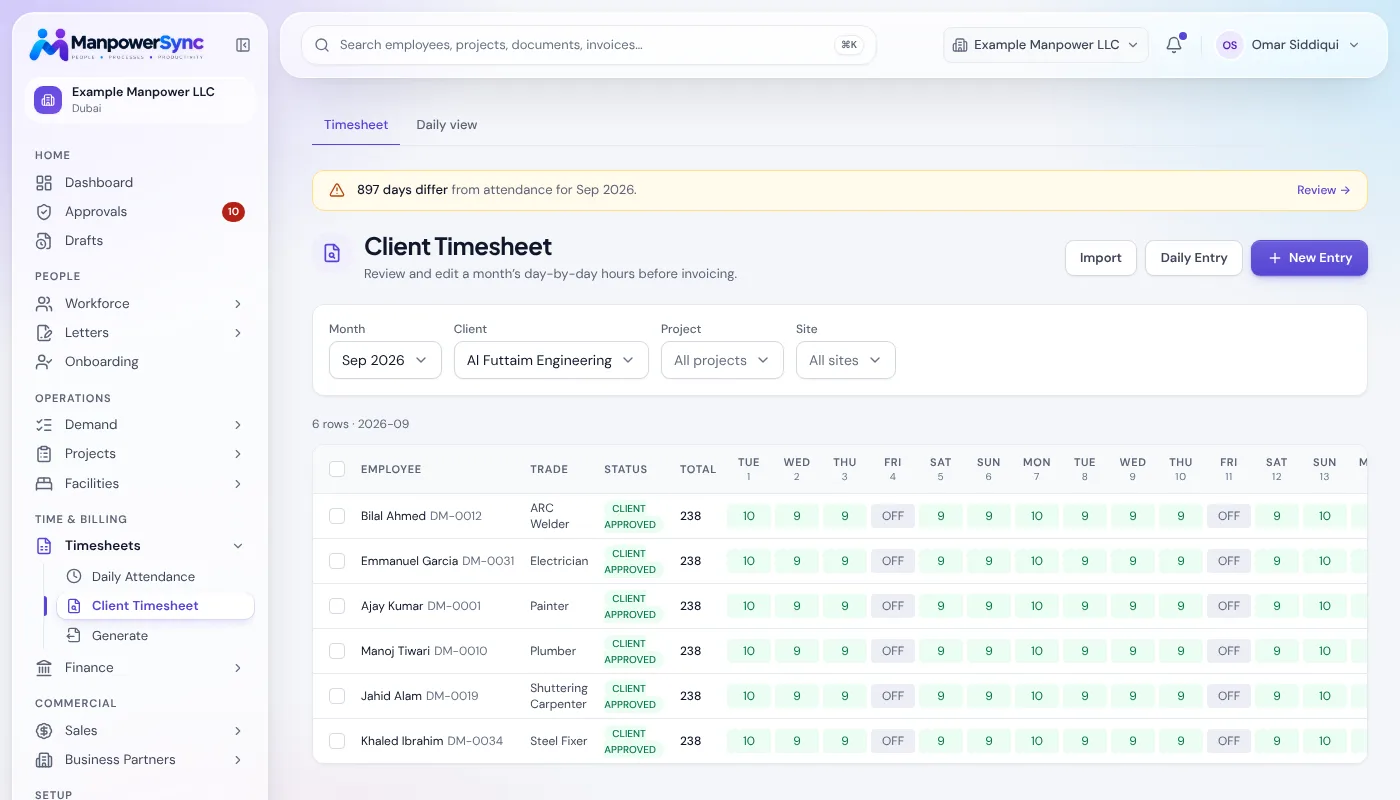Select the Timesheet tab
This screenshot has height=800, width=1400.
coord(356,125)
